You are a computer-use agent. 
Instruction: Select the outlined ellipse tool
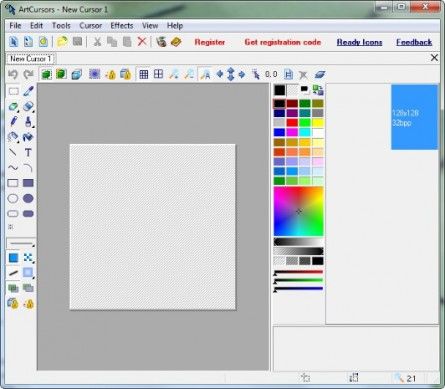point(13,198)
